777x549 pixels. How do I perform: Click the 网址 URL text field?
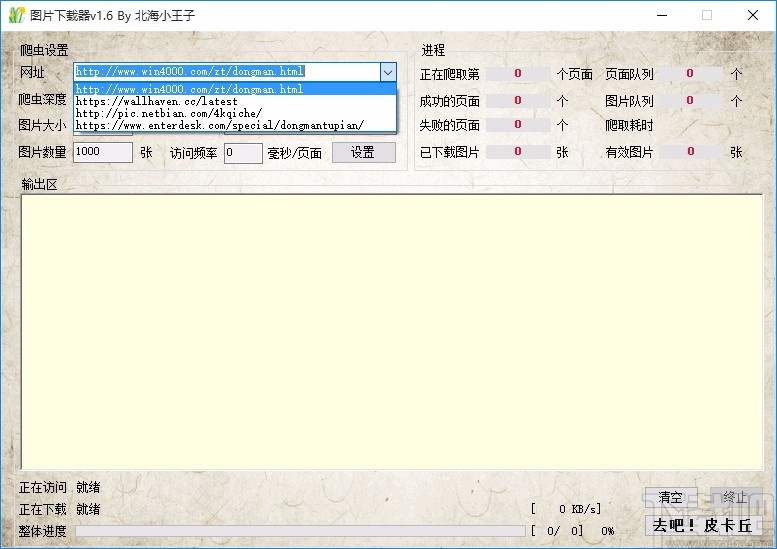pyautogui.click(x=227, y=72)
